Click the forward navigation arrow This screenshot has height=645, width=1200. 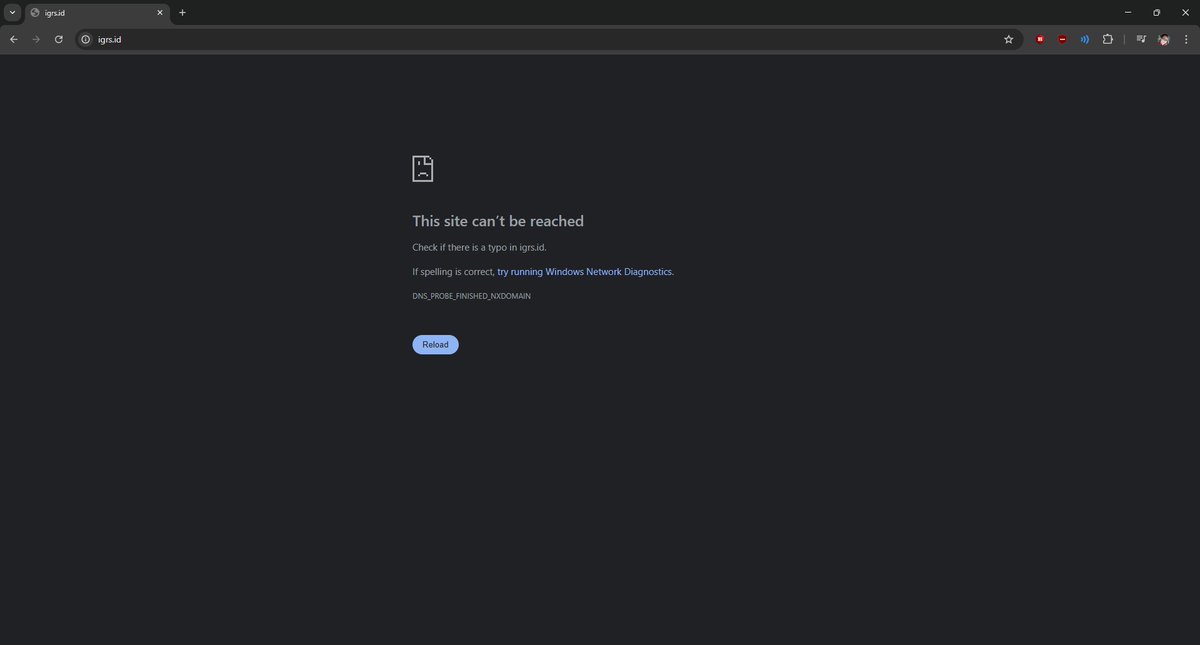[36, 39]
